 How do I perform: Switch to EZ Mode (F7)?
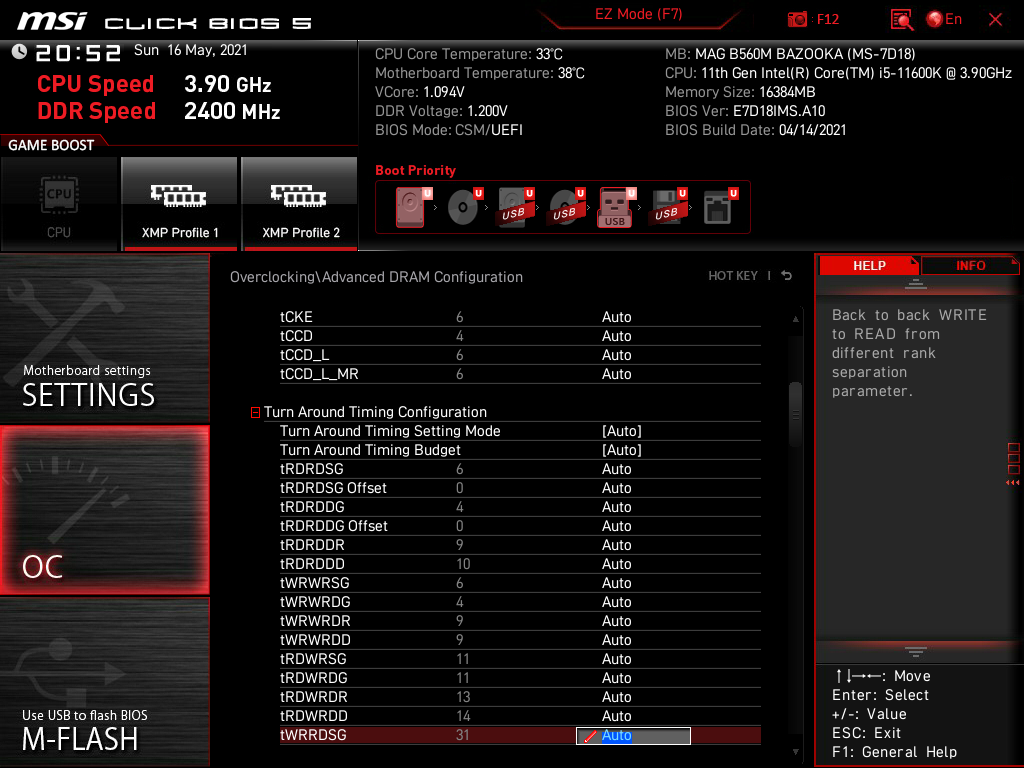tap(639, 14)
